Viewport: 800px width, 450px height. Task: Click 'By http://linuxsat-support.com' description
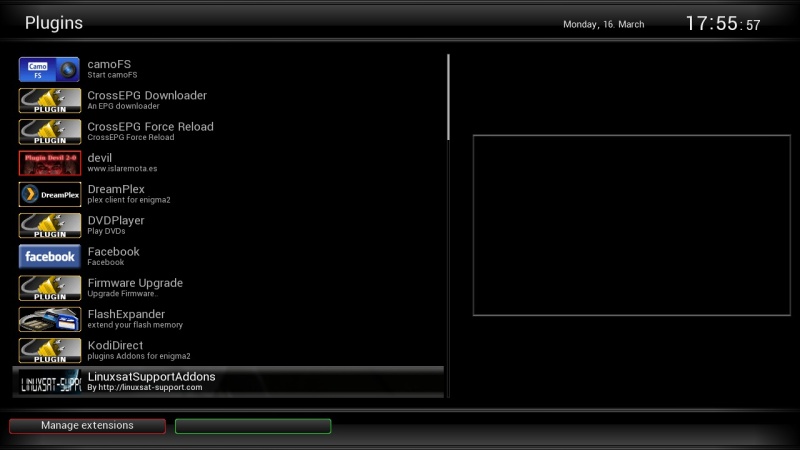(145, 387)
